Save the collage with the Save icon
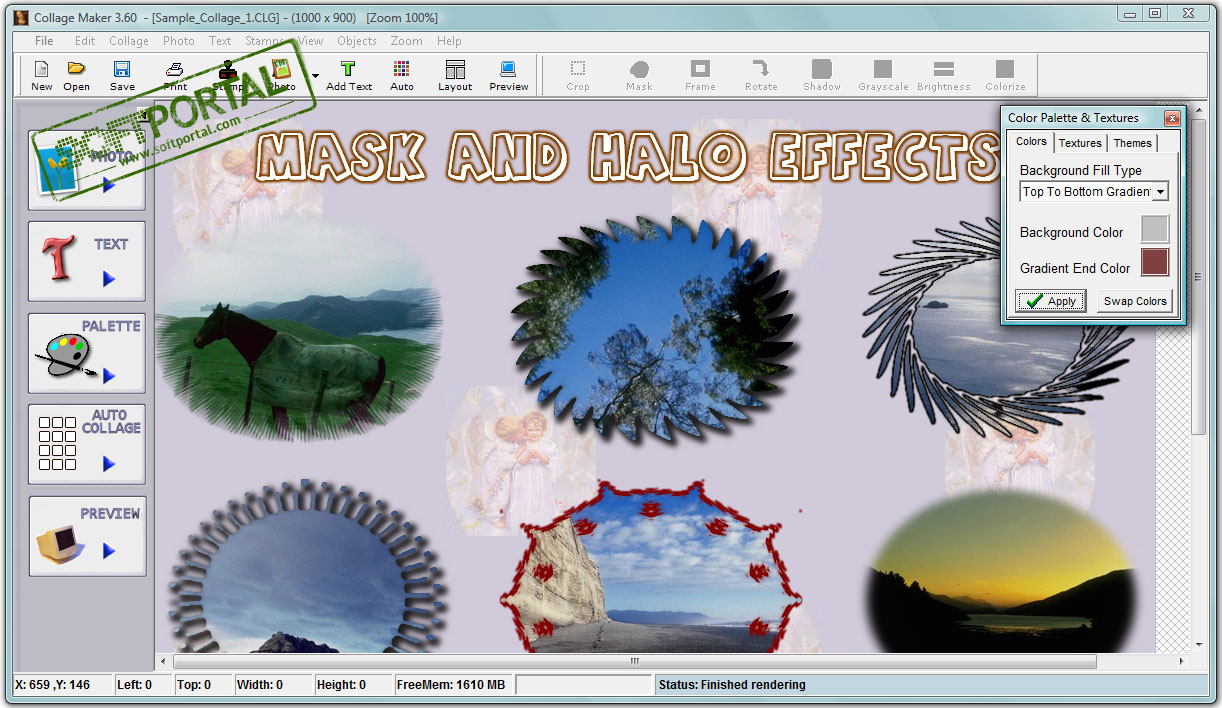Screen dimensions: 1222x708 122,75
